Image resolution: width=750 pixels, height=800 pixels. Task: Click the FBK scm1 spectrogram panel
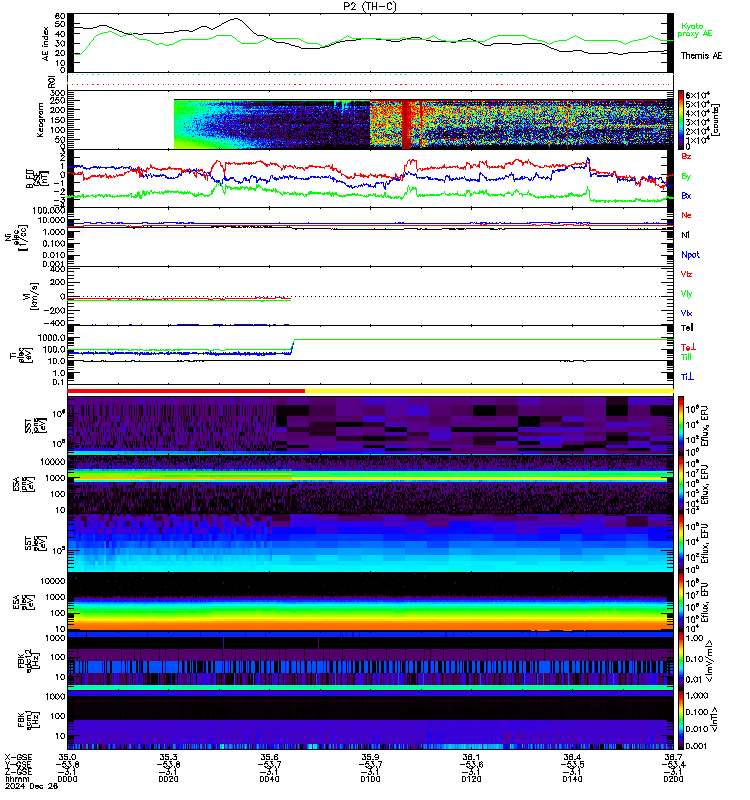[370, 720]
